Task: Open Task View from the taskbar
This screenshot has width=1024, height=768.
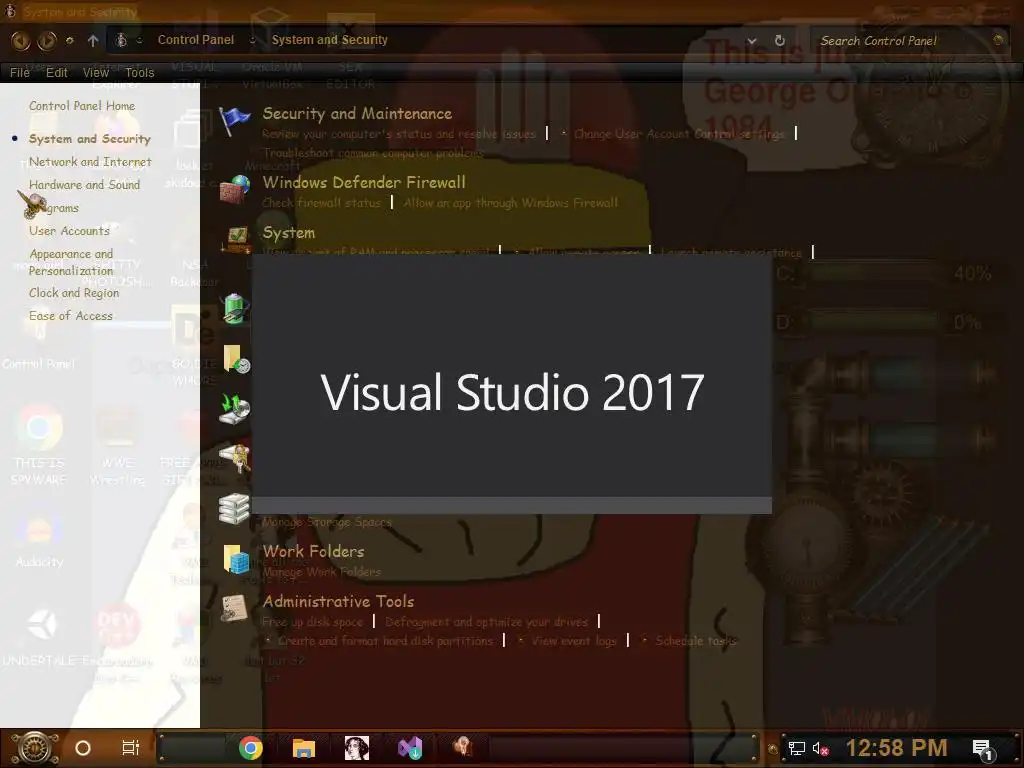Action: coord(131,748)
